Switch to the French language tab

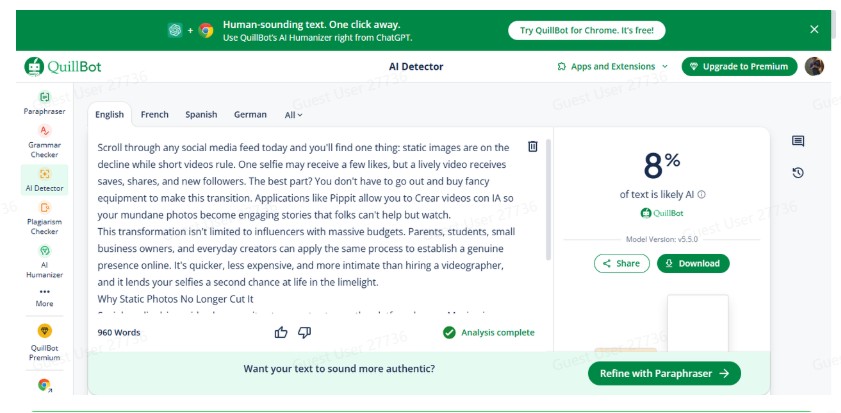pos(154,114)
